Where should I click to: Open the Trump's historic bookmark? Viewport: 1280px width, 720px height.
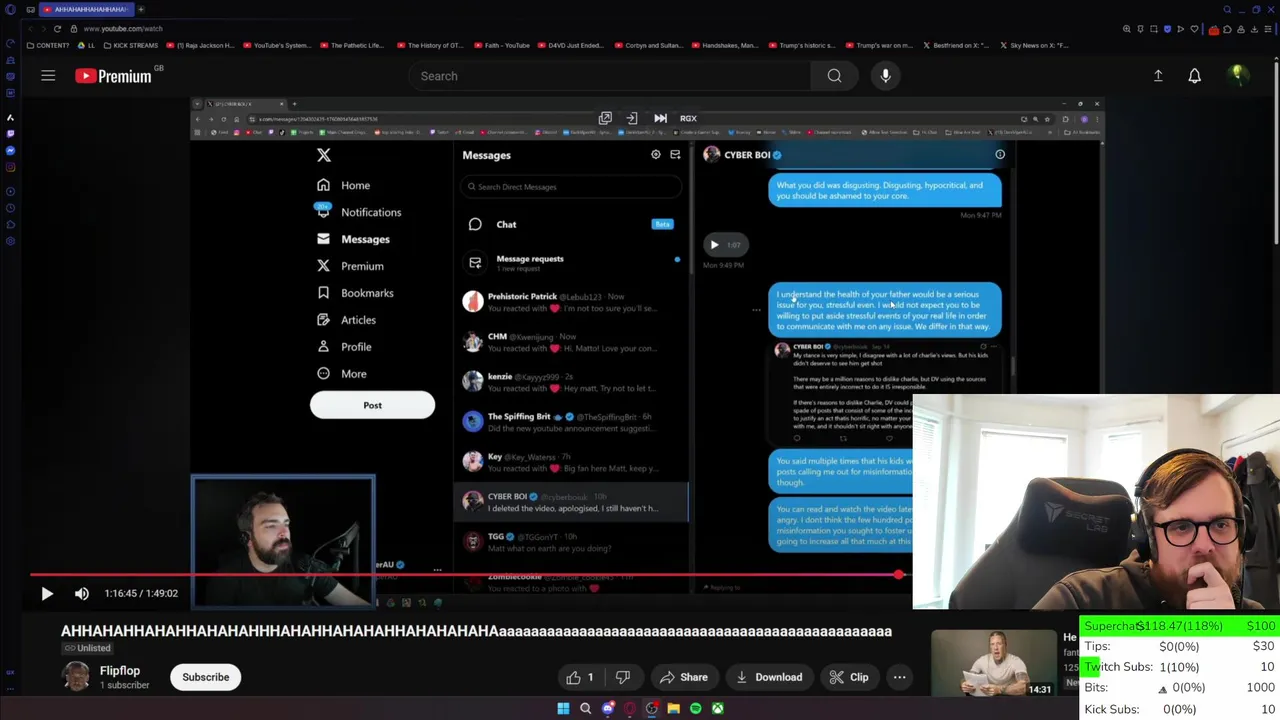click(803, 45)
